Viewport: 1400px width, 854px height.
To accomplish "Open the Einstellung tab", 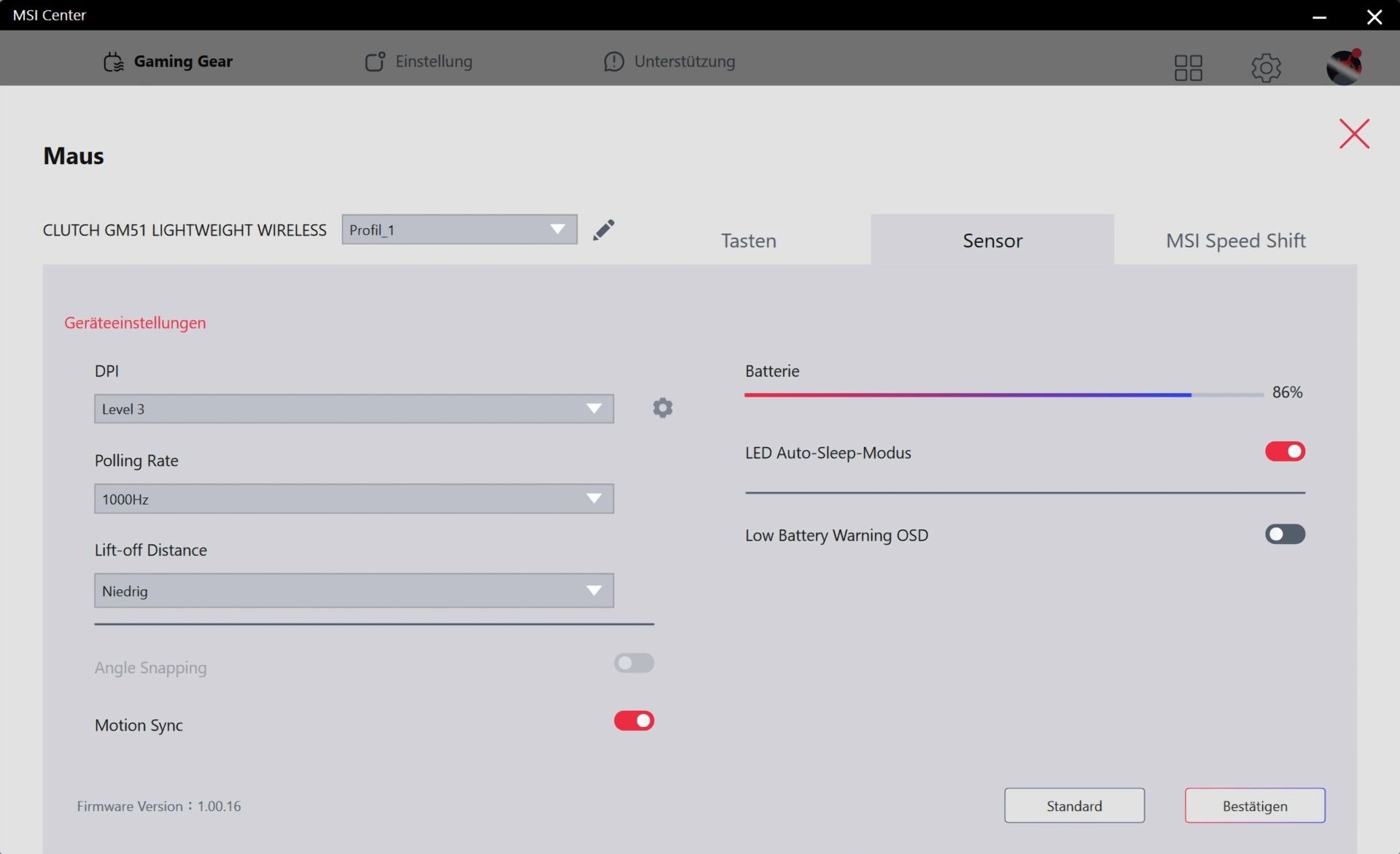I will pos(419,61).
